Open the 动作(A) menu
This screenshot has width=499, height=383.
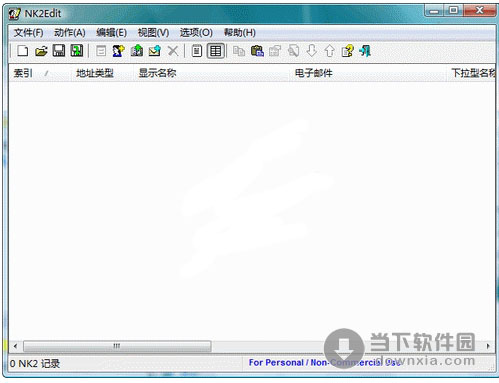pyautogui.click(x=70, y=33)
